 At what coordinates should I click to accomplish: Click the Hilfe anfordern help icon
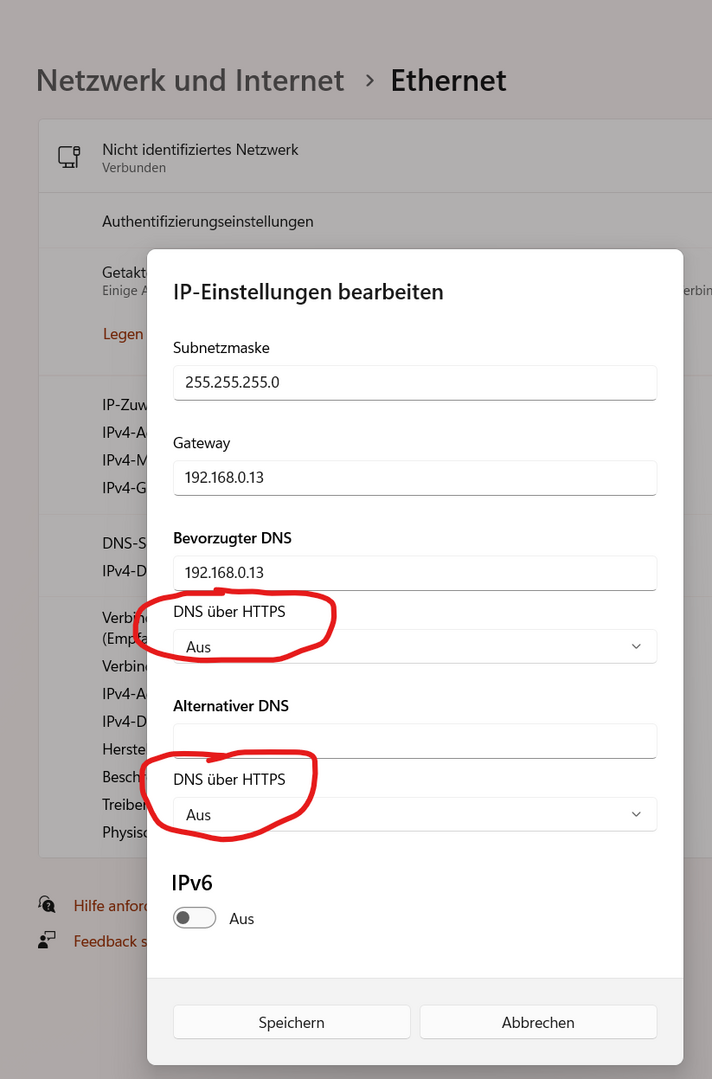[x=47, y=904]
